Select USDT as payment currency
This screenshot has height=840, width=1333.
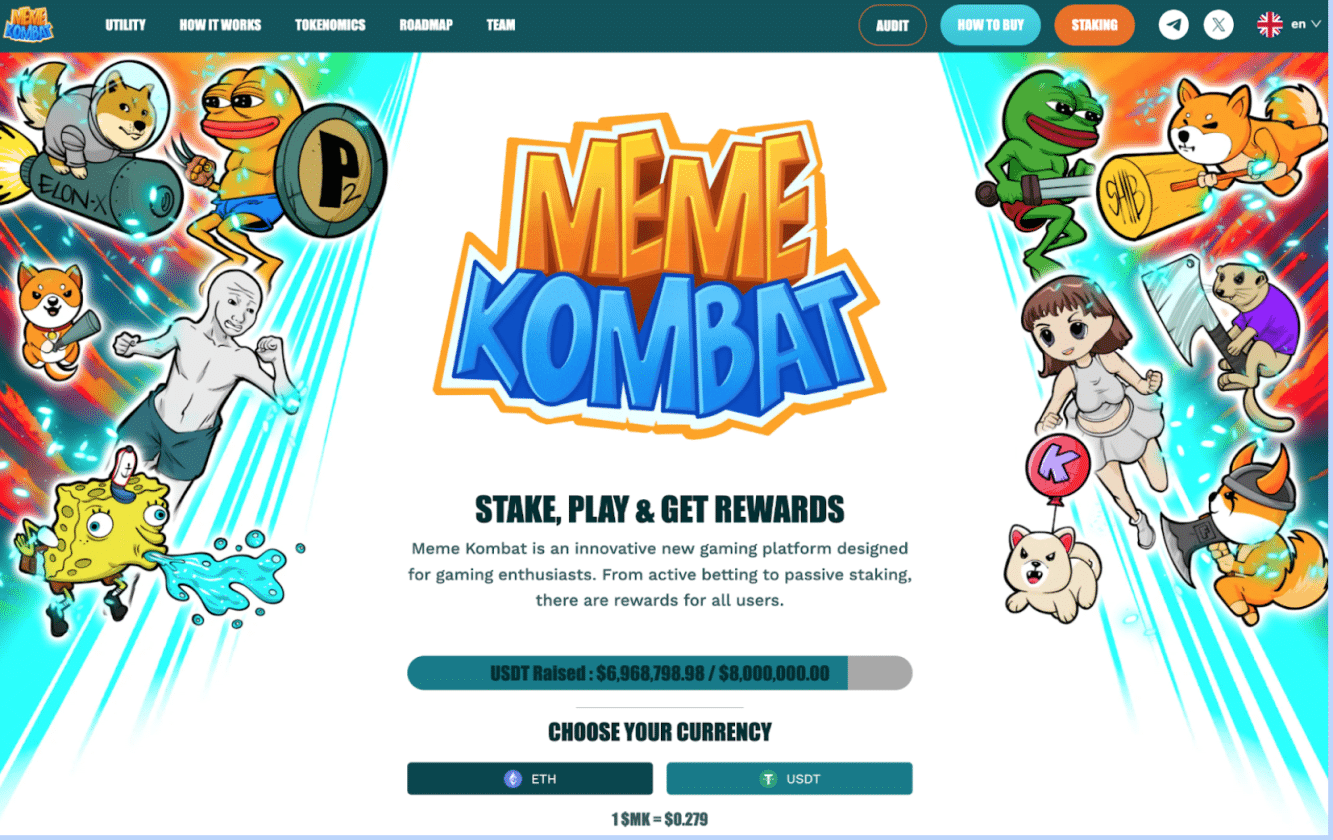789,779
